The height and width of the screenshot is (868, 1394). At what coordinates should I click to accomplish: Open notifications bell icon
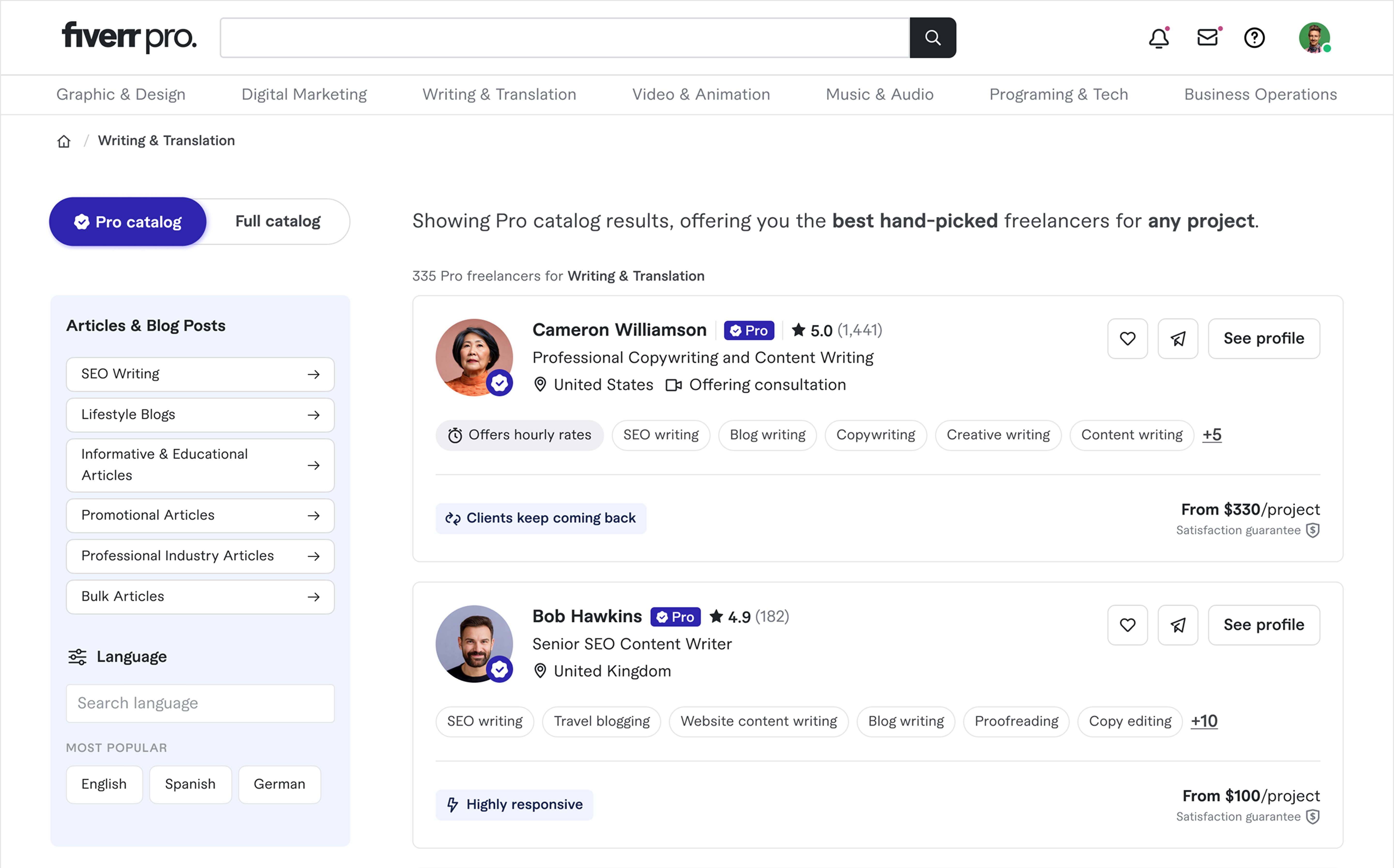tap(1159, 38)
